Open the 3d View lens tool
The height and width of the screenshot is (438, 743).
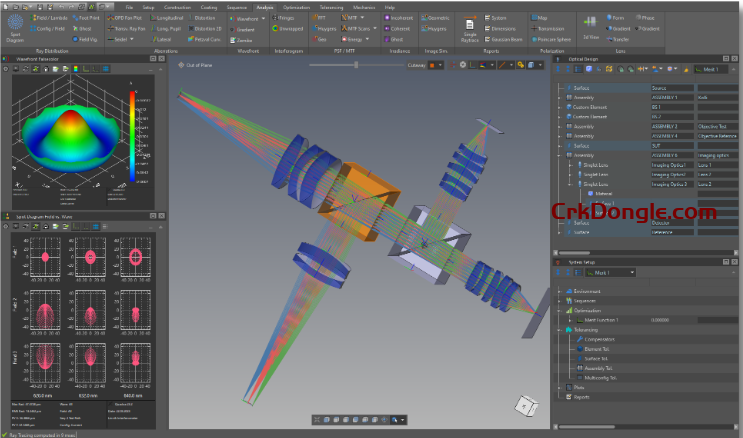590,27
